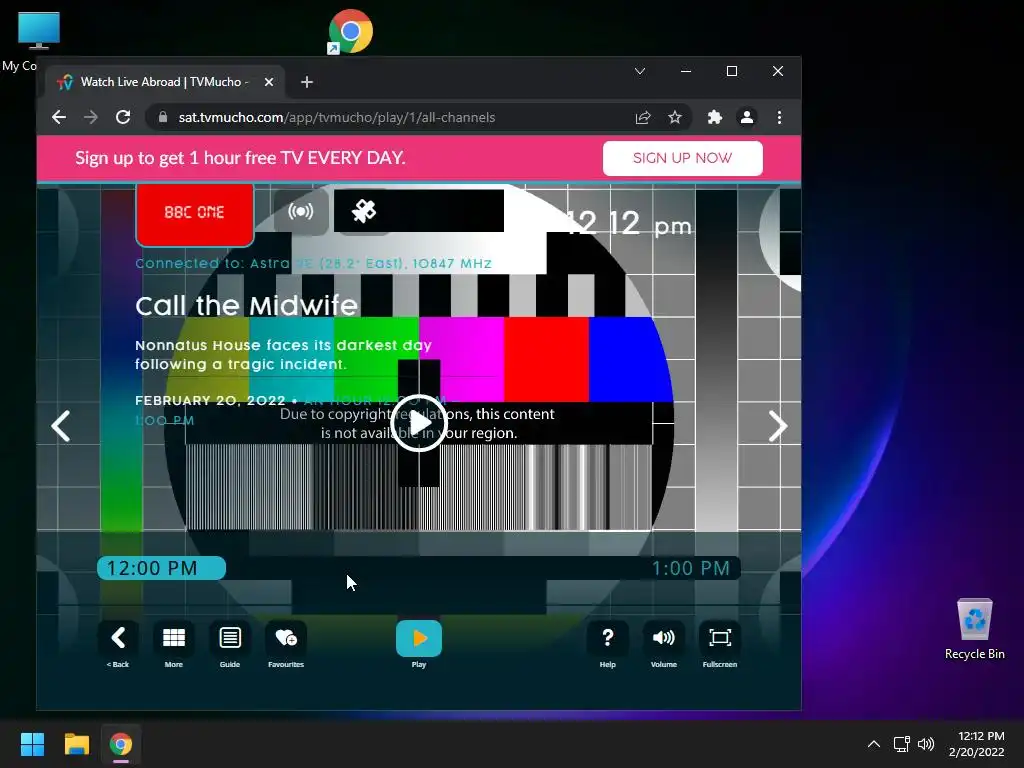Open the taskbar clock and date

(976, 744)
